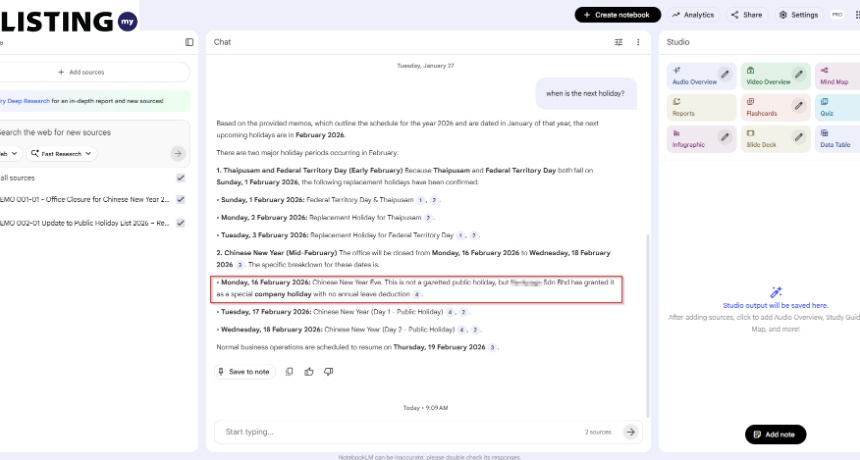Create a Data Table
This screenshot has height=460, width=860.
838,139
